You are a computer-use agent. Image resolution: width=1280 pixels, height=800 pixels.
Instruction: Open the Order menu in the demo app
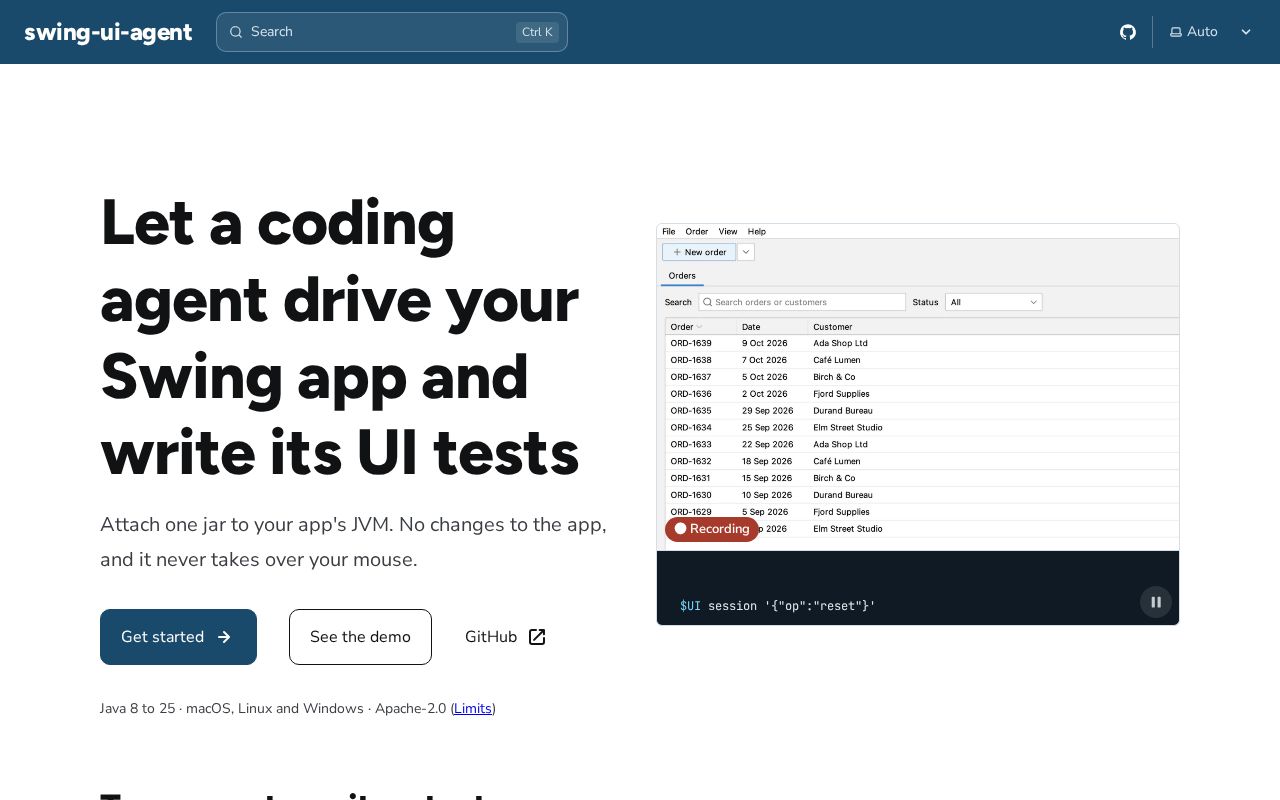(697, 231)
